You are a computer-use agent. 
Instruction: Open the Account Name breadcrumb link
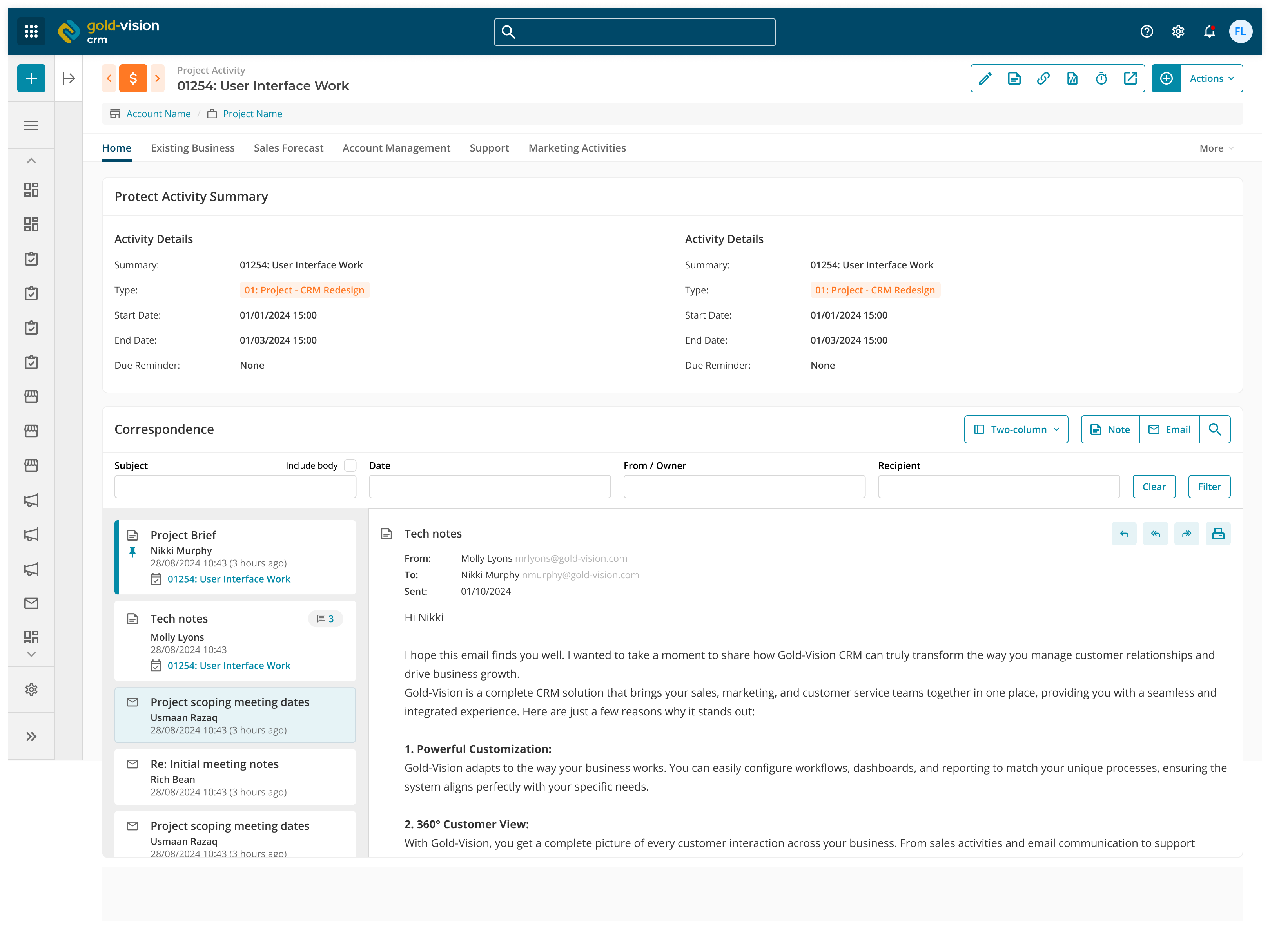pyautogui.click(x=158, y=114)
